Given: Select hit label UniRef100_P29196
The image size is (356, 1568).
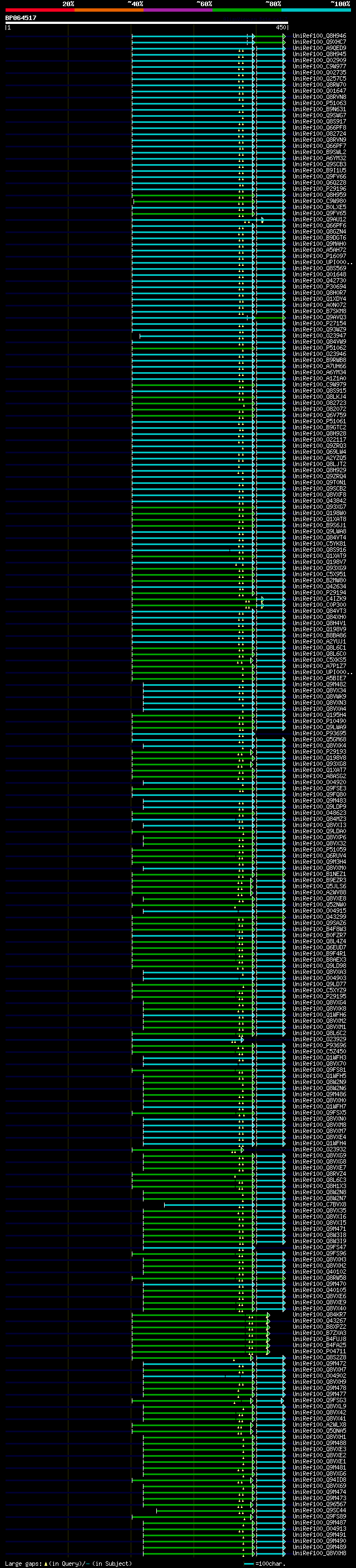Looking at the screenshot, I should click(319, 189).
